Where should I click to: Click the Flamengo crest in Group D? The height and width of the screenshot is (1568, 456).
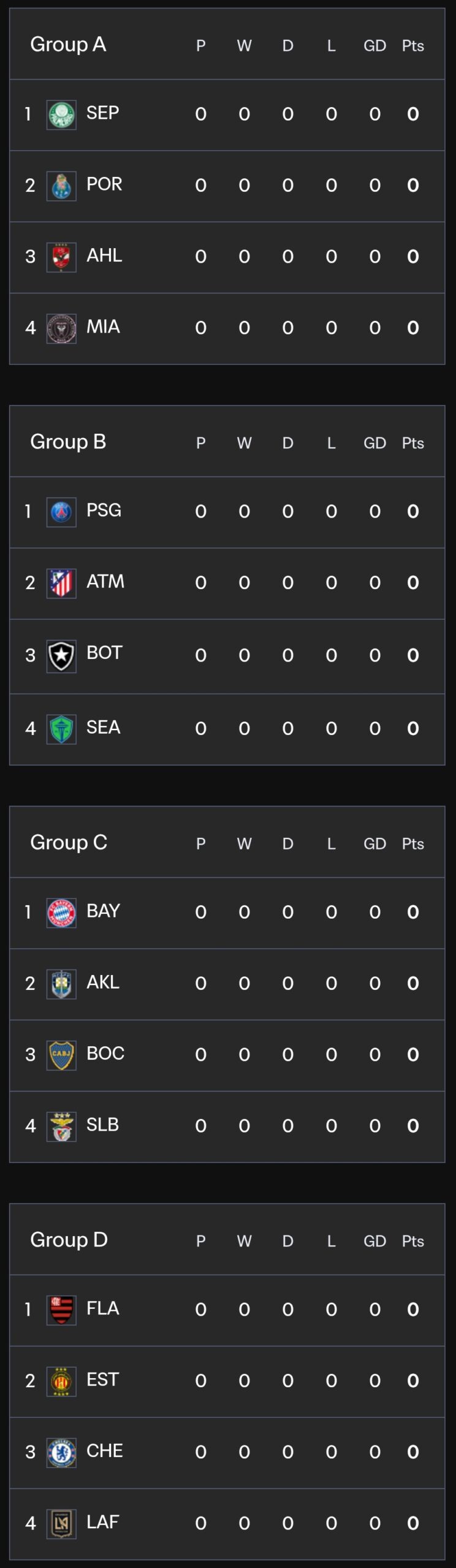[x=61, y=1311]
